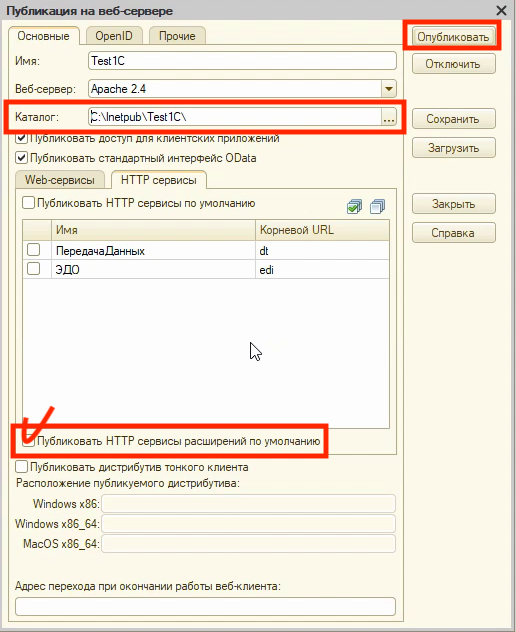Image resolution: width=516 pixels, height=632 pixels.
Task: Check the ПередачаДанных service checkbox
Action: [x=33, y=250]
